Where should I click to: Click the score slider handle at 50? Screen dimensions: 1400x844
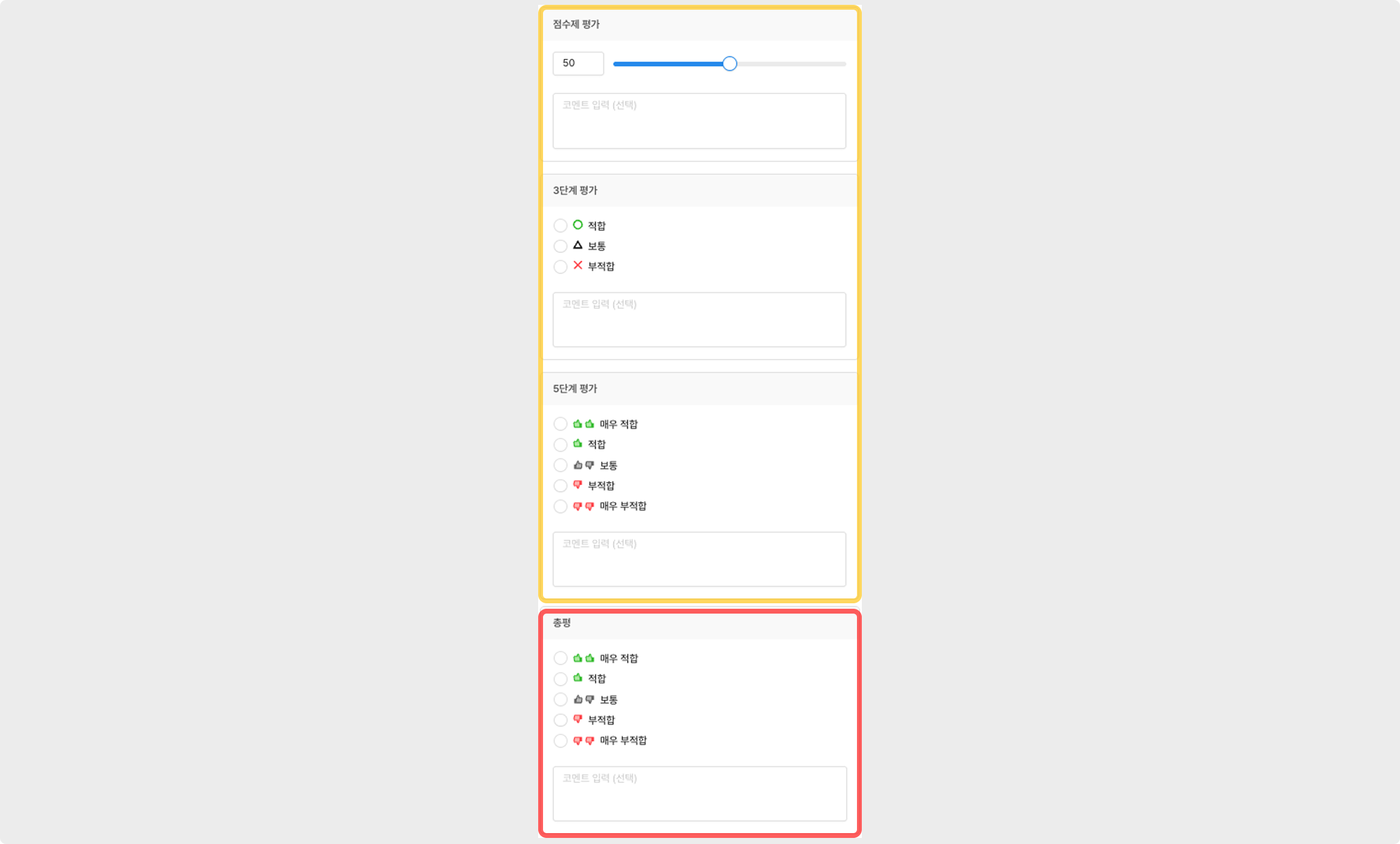point(730,64)
